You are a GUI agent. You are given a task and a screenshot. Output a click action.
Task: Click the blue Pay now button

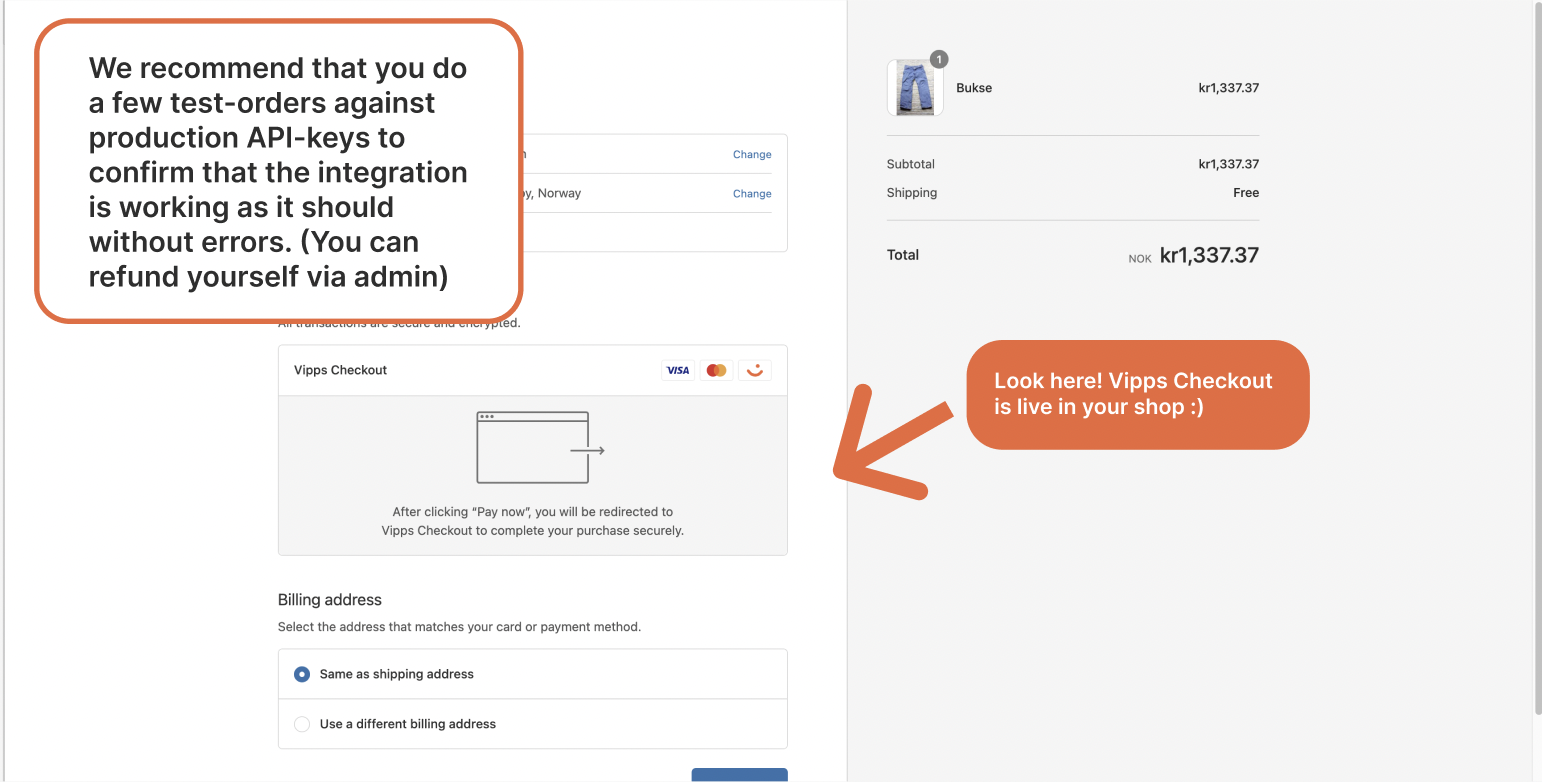[x=740, y=775]
